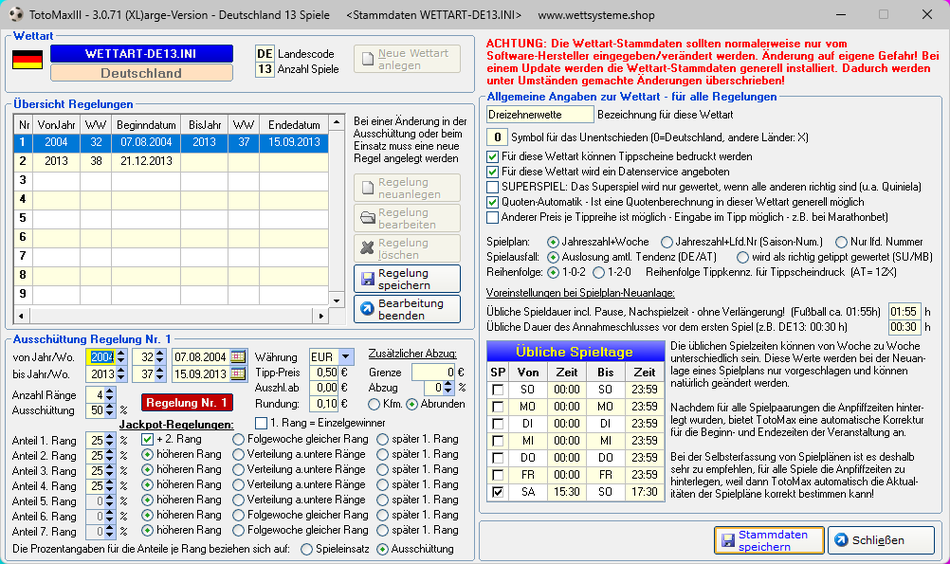Uncheck the SP box for the SA row

pyautogui.click(x=498, y=492)
